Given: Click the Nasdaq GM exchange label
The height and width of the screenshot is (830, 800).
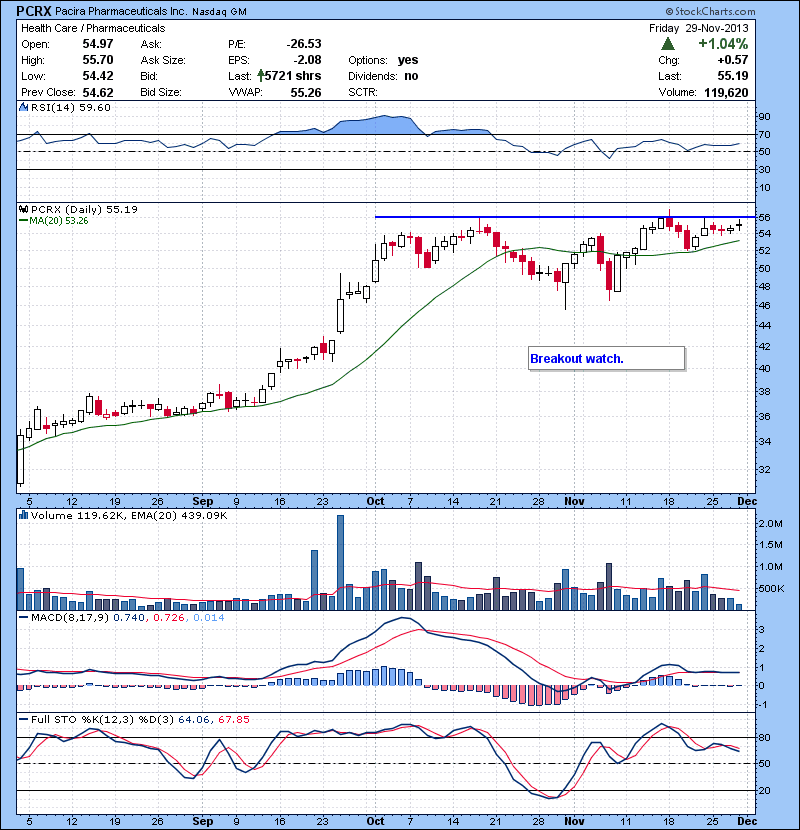Looking at the screenshot, I should (219, 12).
